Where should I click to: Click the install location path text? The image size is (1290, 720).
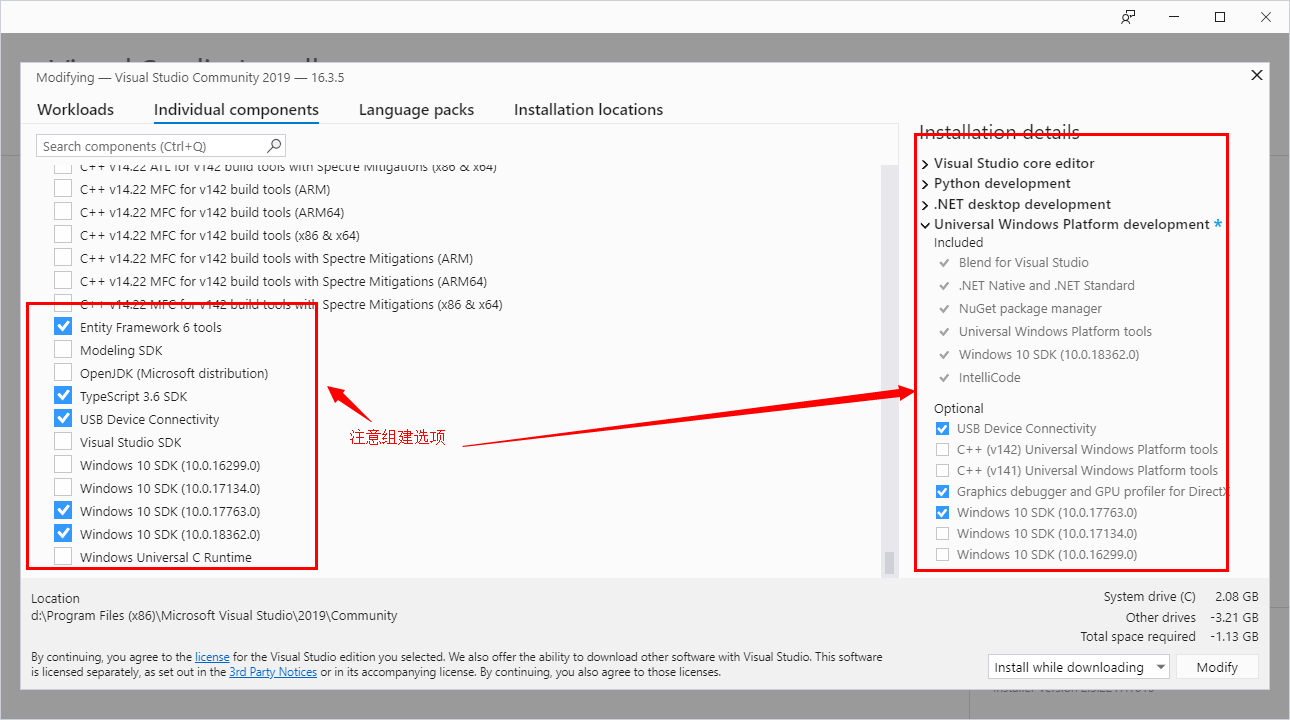click(x=214, y=616)
